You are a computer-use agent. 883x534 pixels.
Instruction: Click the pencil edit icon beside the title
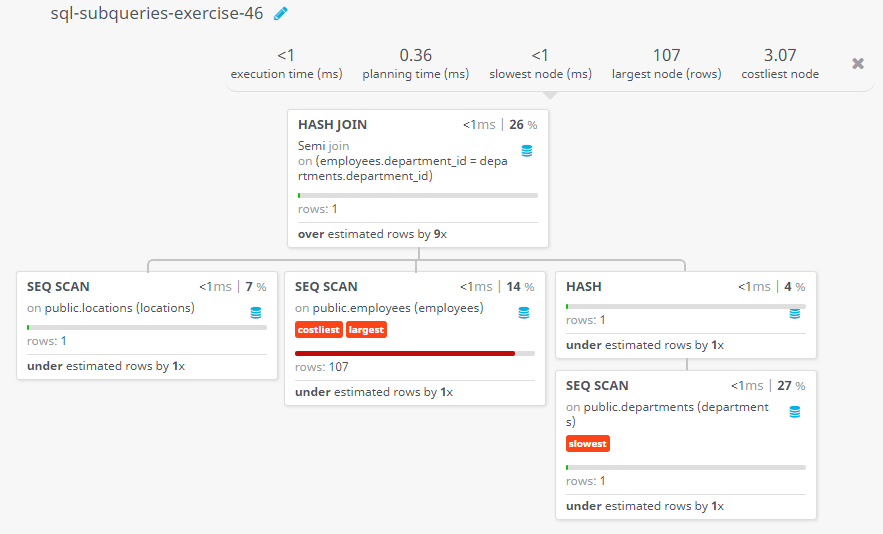(281, 14)
